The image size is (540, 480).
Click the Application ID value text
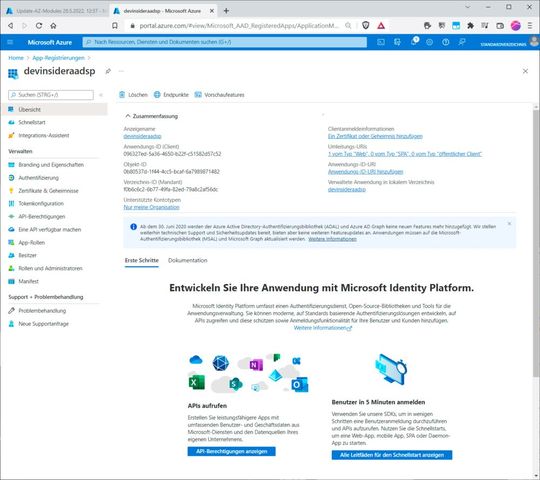(x=172, y=154)
